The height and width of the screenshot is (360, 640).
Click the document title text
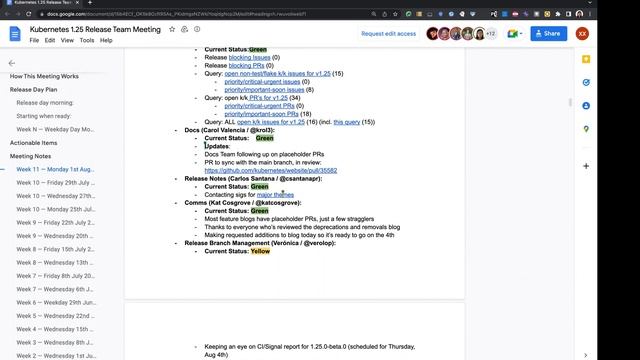point(95,29)
